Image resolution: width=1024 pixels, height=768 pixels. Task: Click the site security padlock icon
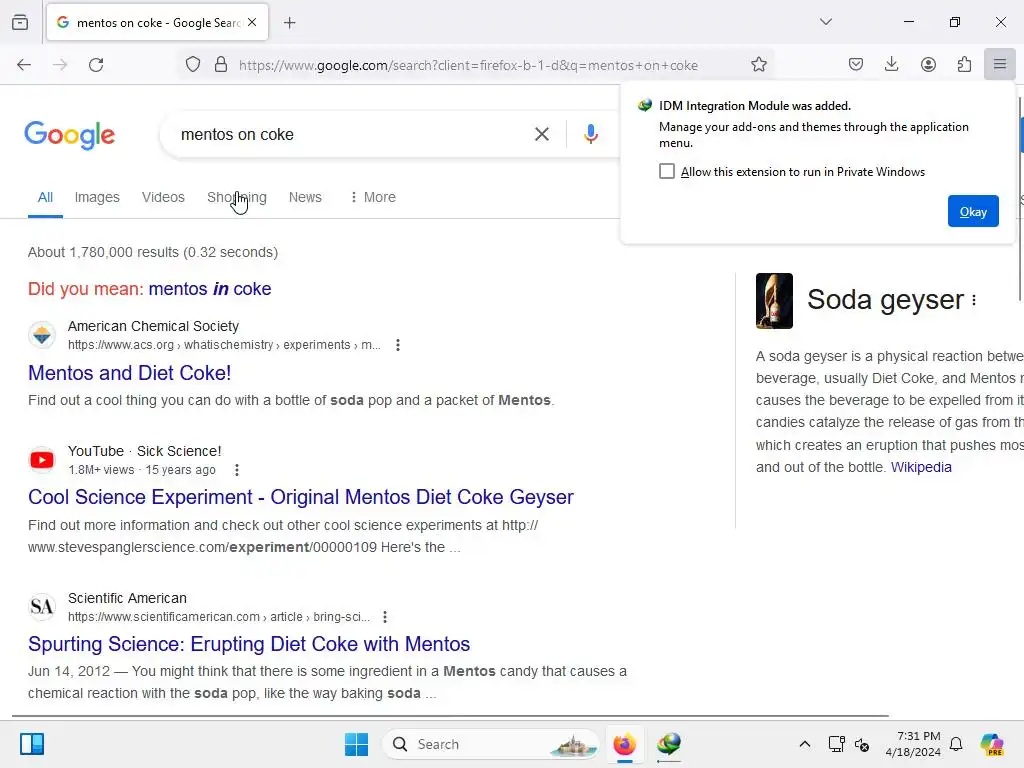[221, 65]
